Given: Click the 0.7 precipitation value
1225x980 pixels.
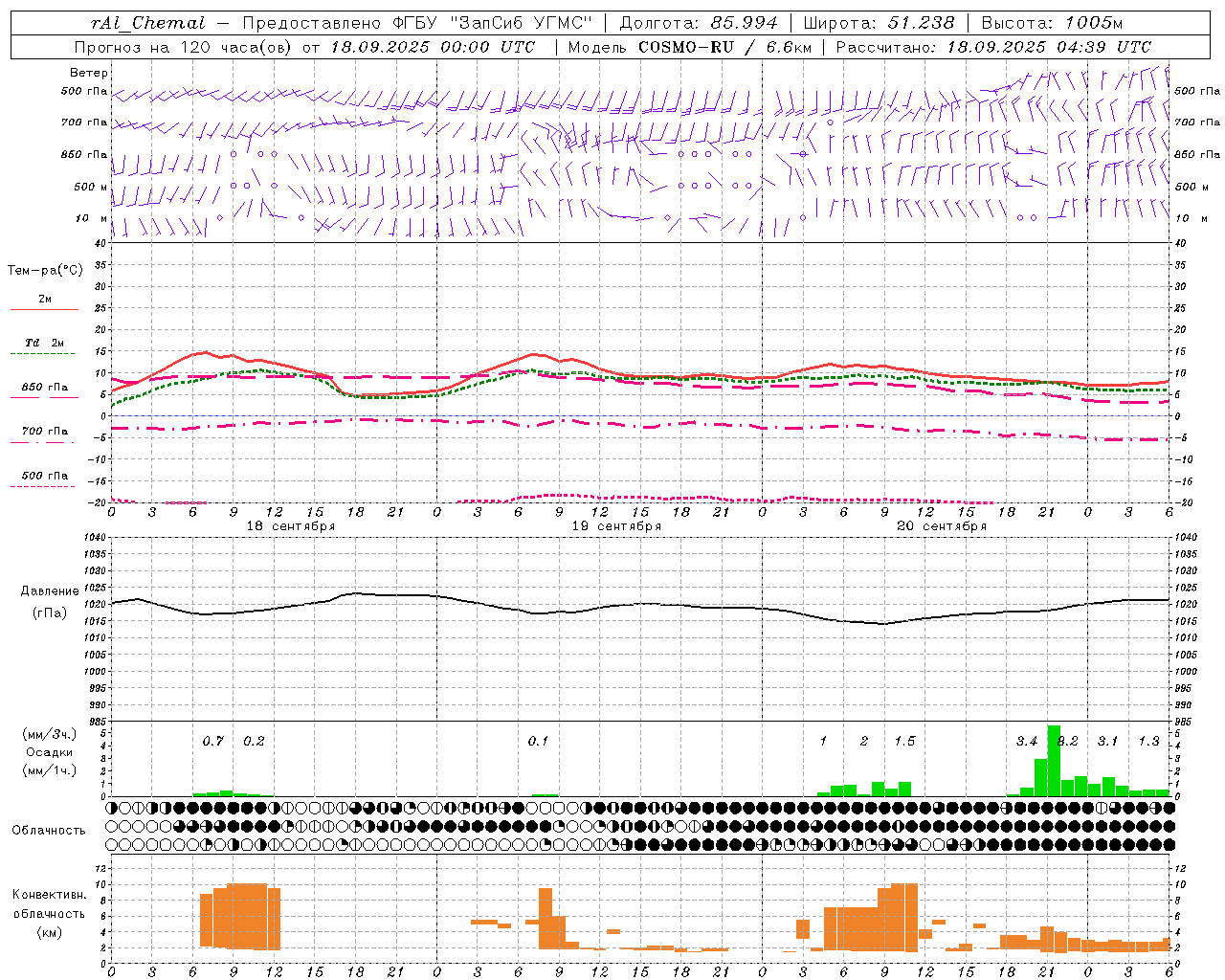Looking at the screenshot, I should (x=212, y=741).
